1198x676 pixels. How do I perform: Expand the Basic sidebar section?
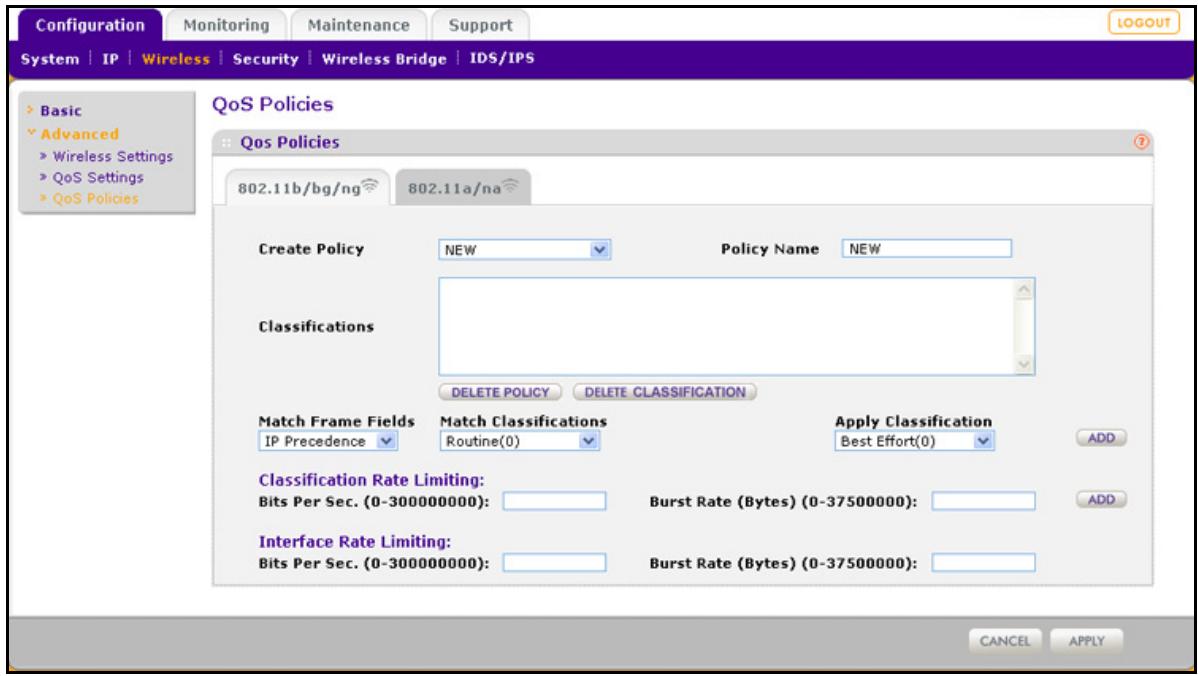[60, 111]
